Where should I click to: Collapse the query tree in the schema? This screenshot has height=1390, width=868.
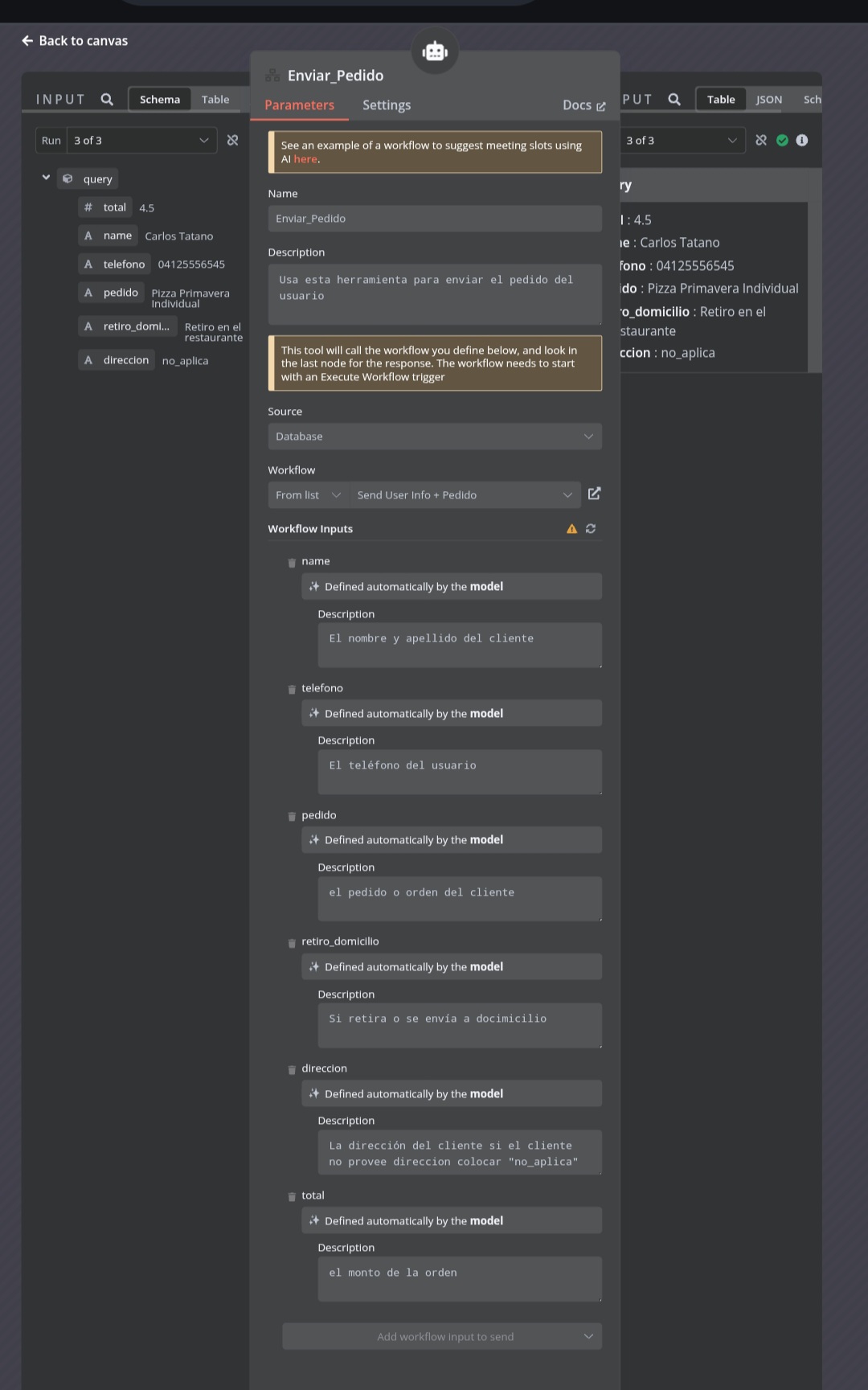(46, 178)
